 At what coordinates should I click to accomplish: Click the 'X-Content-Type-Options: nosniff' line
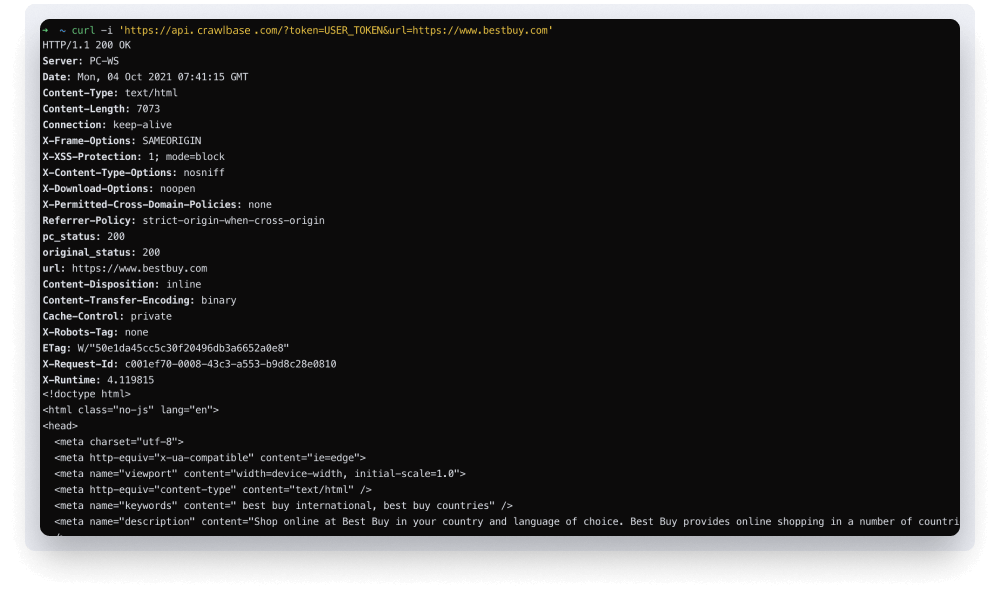133,173
